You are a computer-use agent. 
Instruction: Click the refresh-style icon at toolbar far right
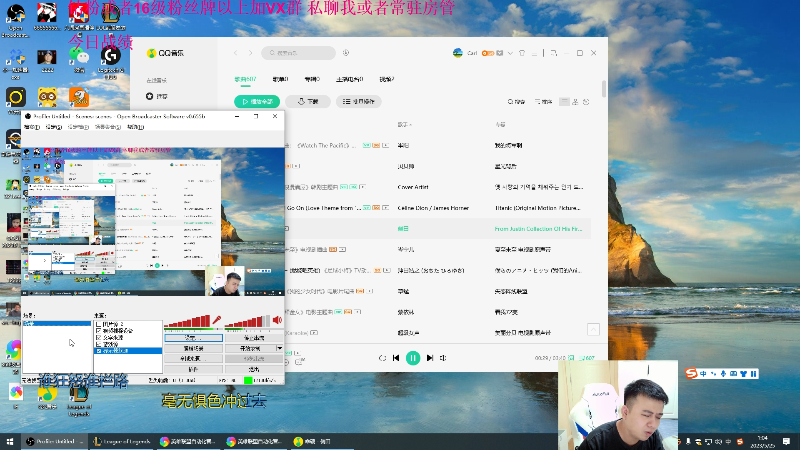coord(586,102)
